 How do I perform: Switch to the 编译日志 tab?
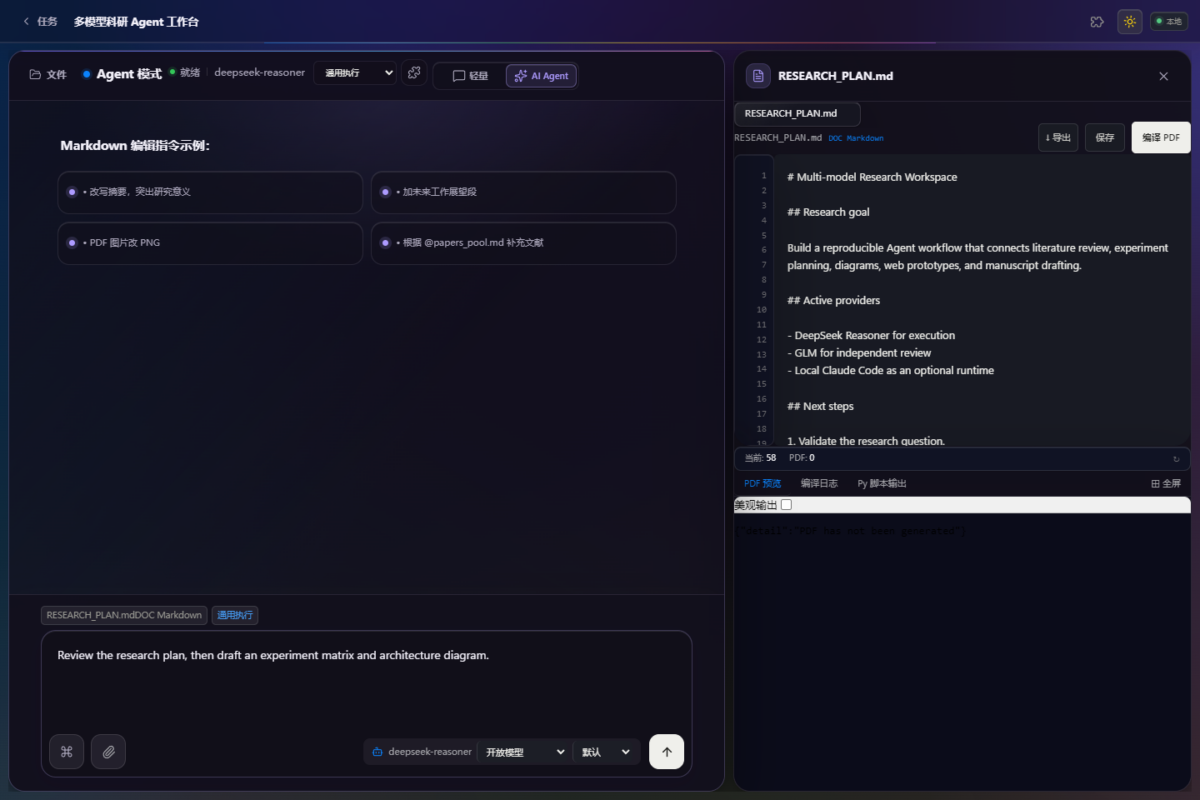tap(819, 484)
